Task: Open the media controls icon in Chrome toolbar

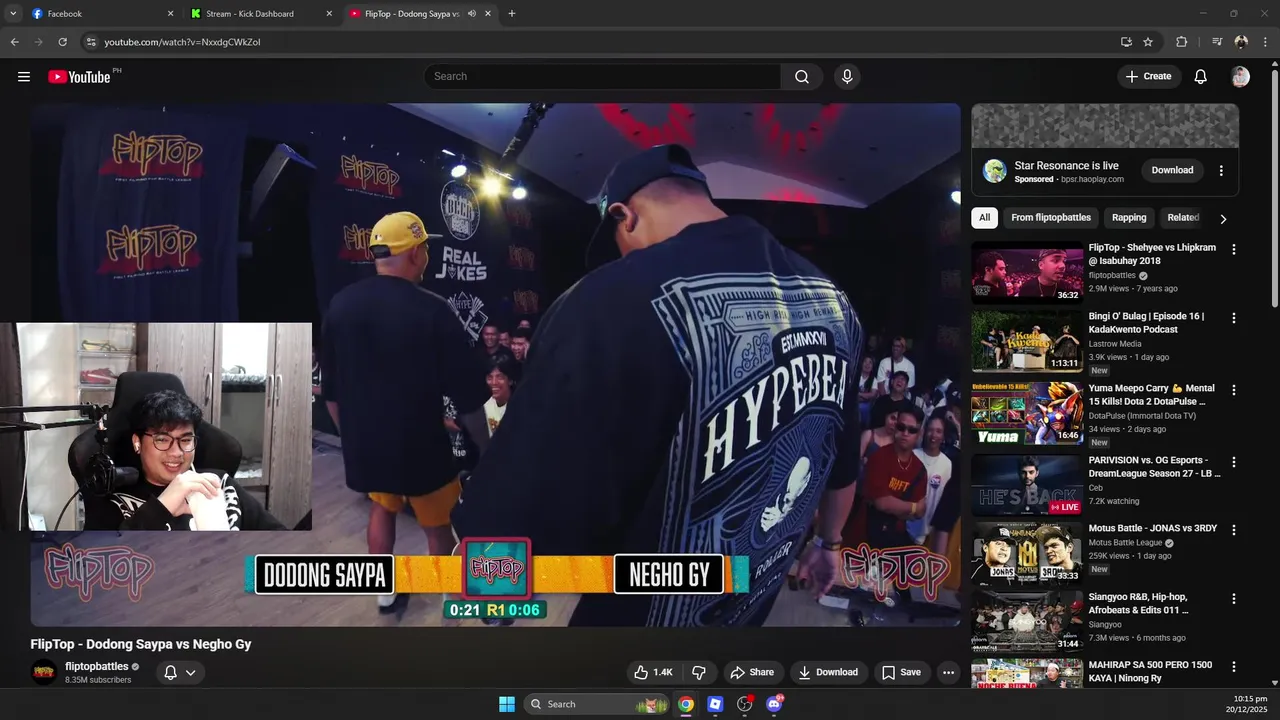Action: [1217, 42]
